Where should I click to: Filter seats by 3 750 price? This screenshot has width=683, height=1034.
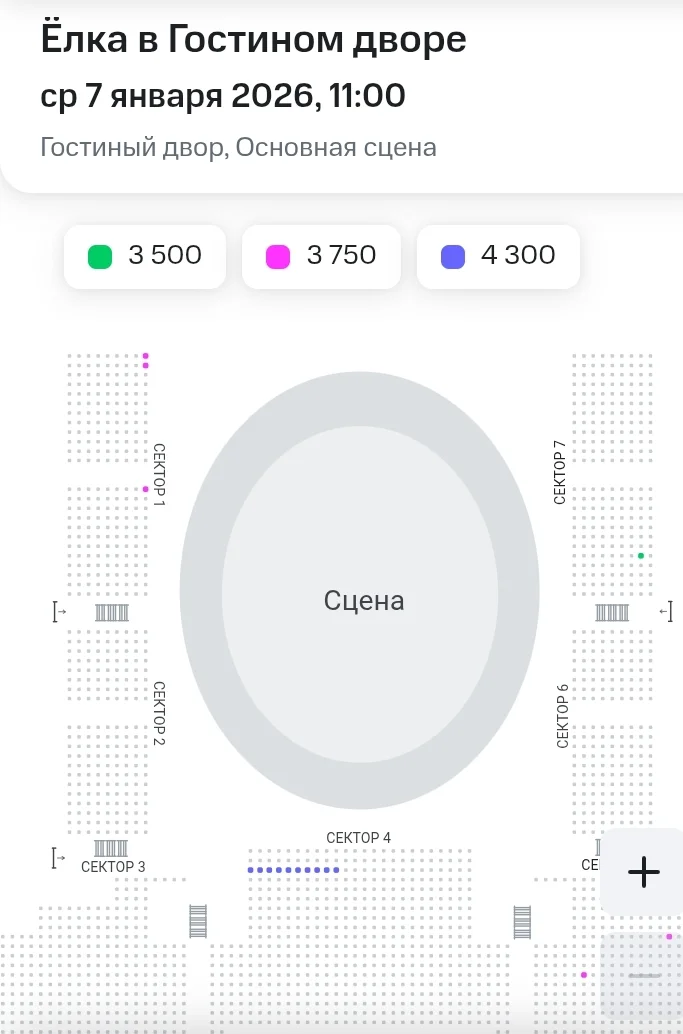(322, 257)
